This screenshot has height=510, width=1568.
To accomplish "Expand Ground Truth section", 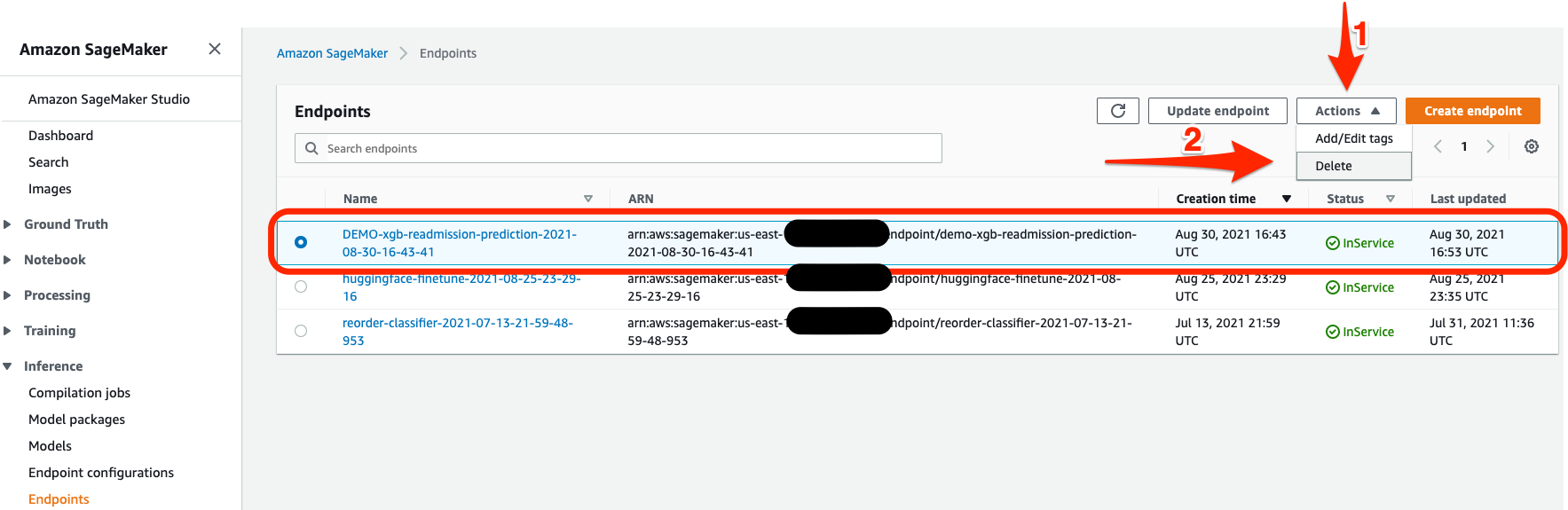I will [x=7, y=224].
